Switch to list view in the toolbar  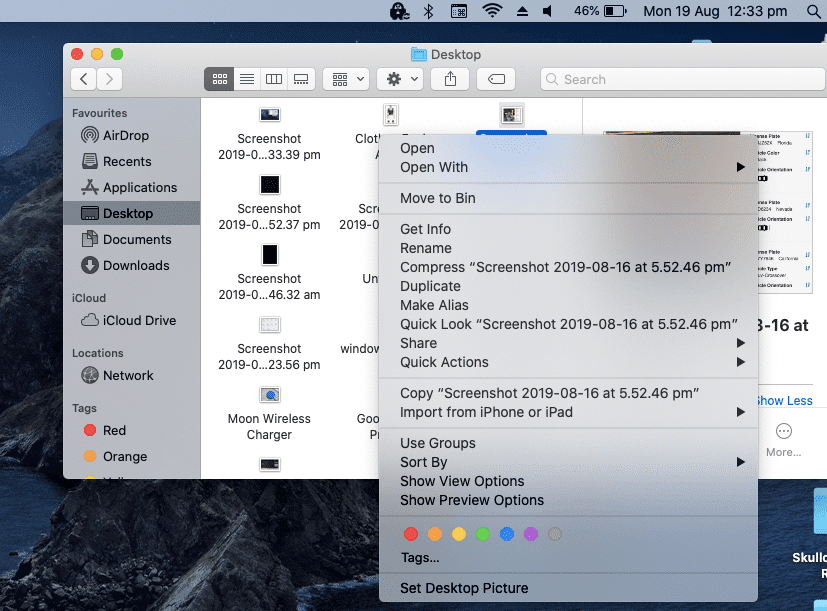246,79
